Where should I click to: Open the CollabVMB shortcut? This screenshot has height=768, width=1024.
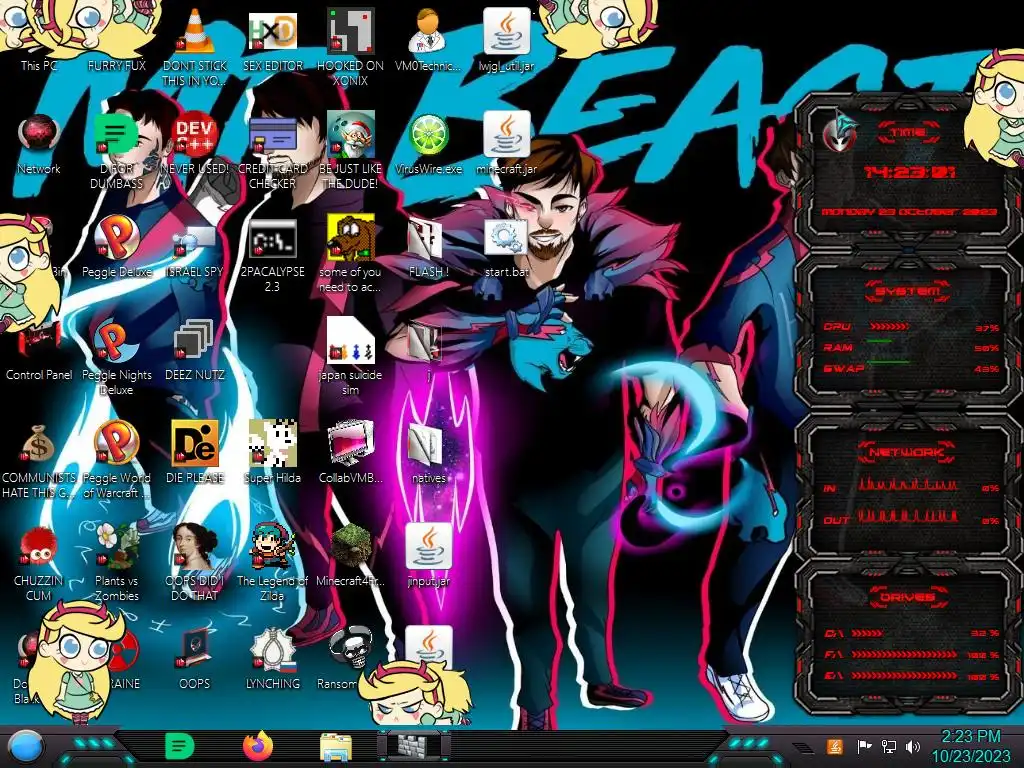[x=350, y=452]
